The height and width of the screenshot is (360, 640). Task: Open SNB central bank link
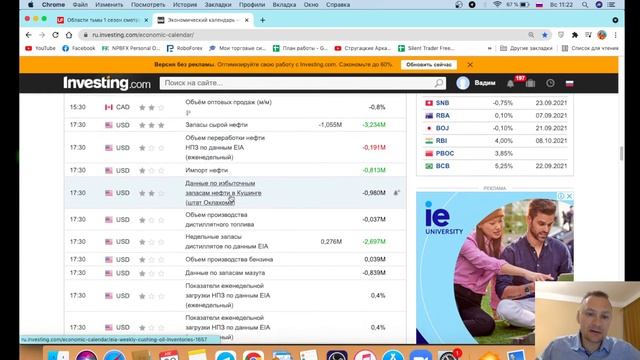click(x=442, y=103)
